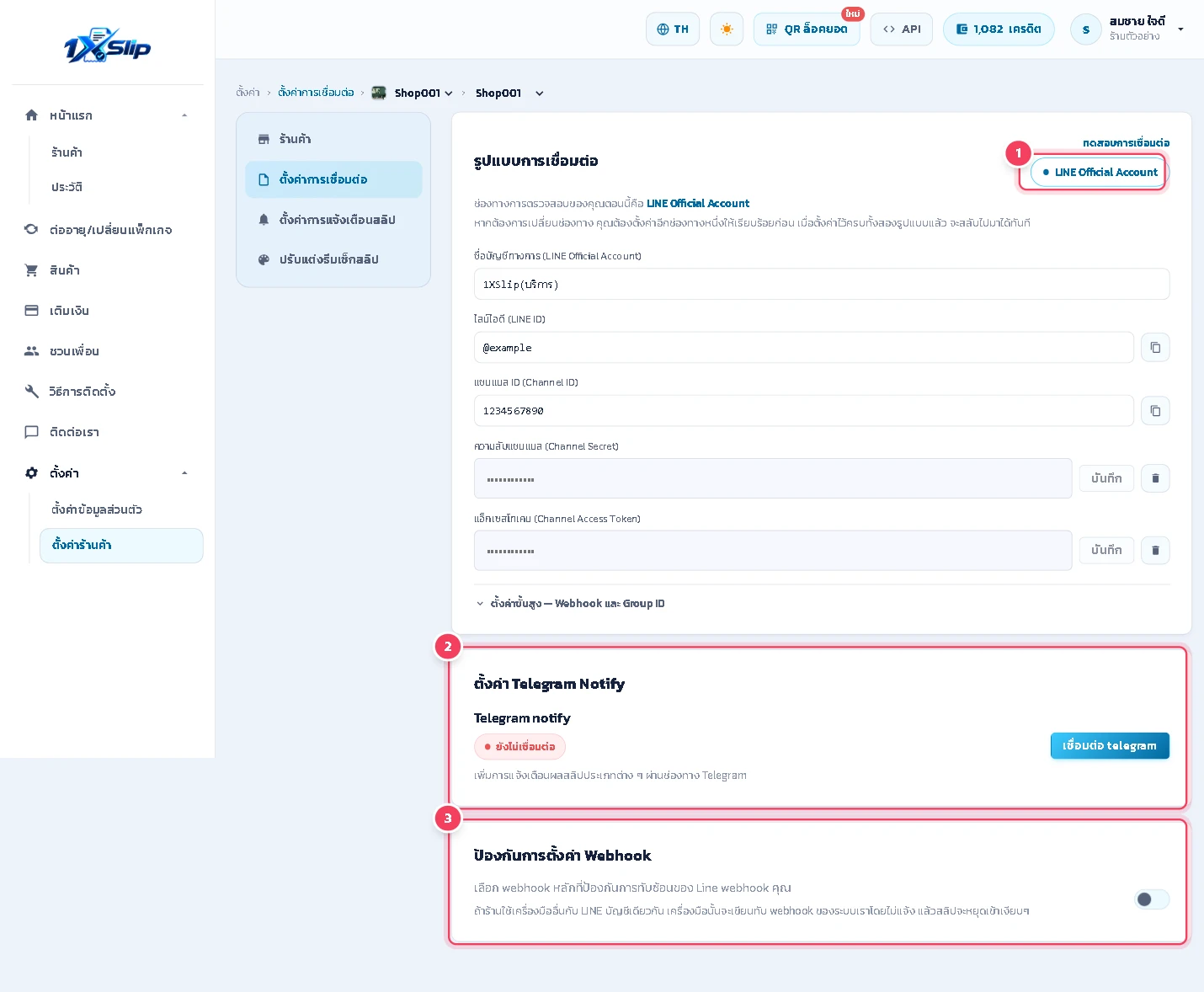Open the QR ล็อคยอด button

click(x=807, y=29)
